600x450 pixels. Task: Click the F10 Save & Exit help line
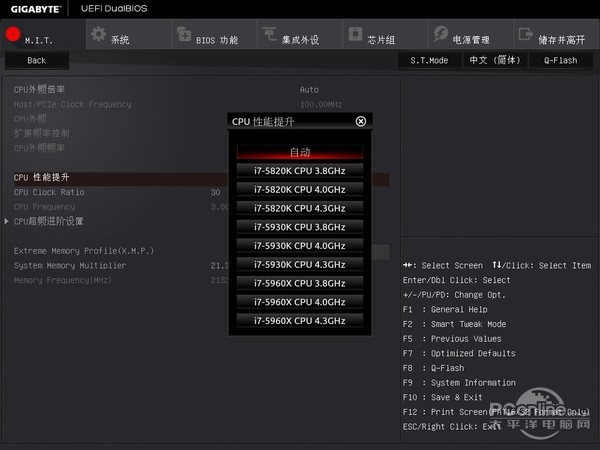point(443,397)
